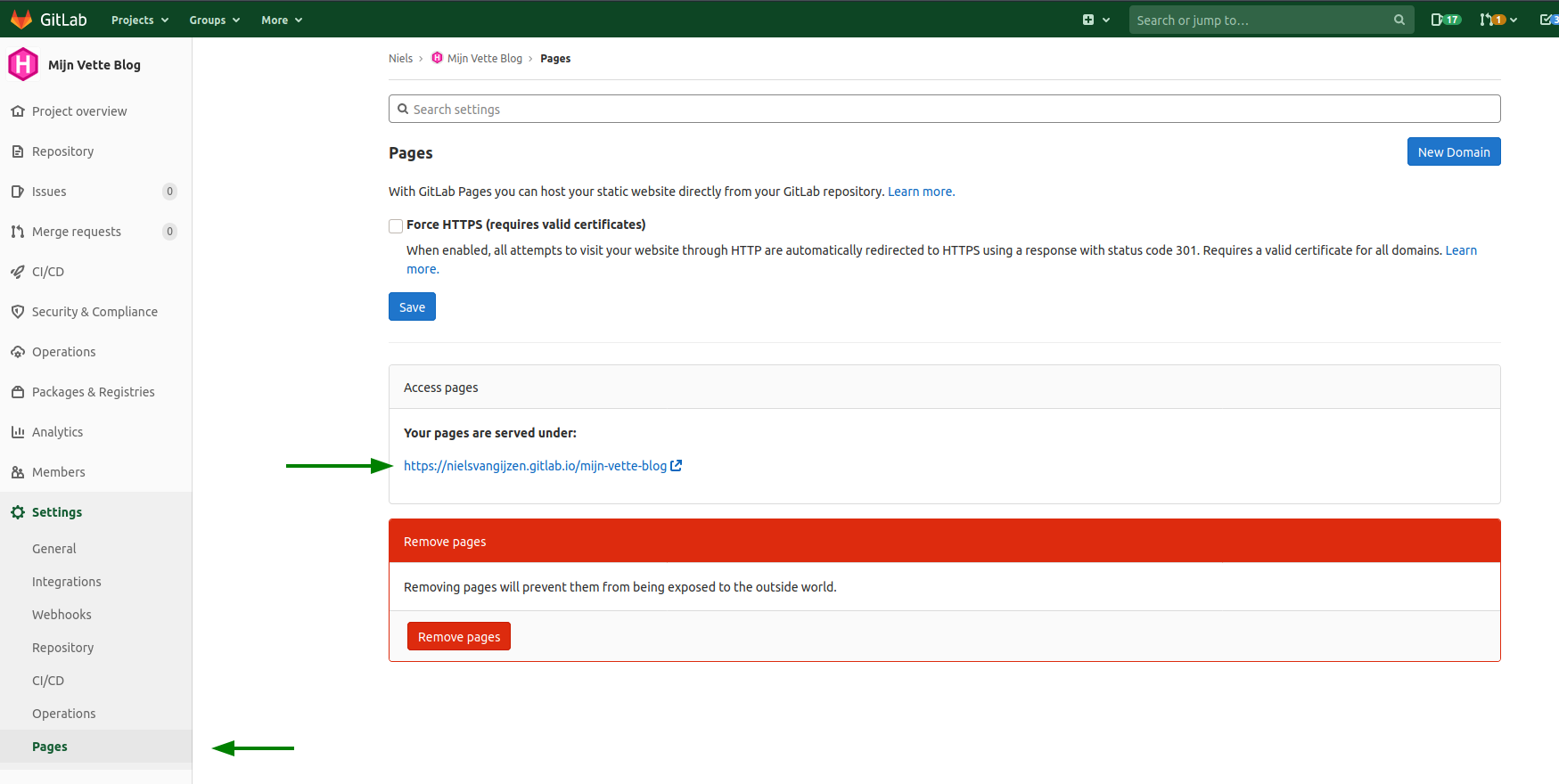
Task: Click the GitLab fox logo
Action: tap(21, 20)
